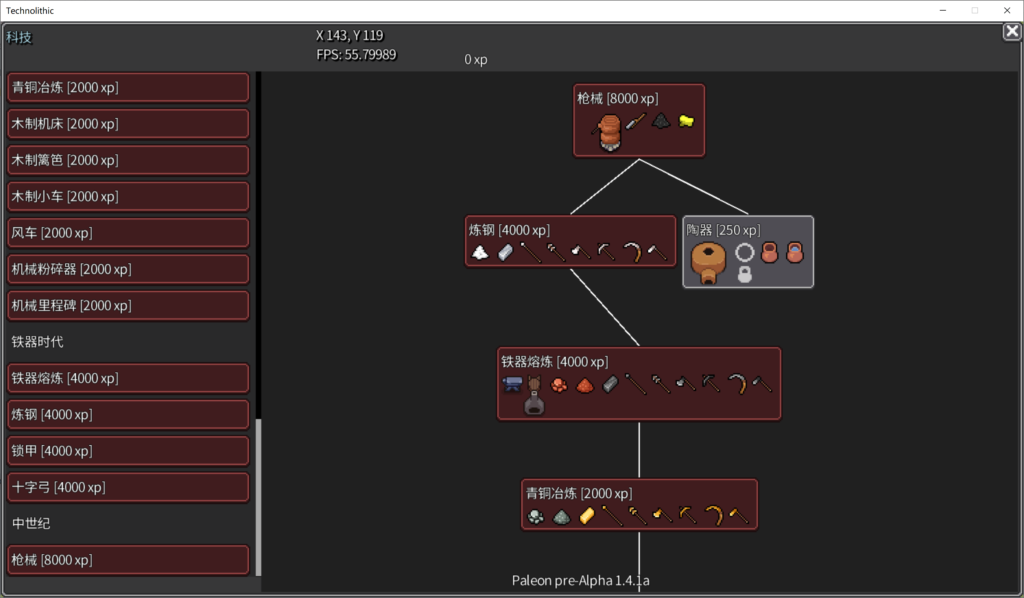Click the pottery kiln icon in 陶器 node
The height and width of the screenshot is (598, 1024).
[709, 262]
